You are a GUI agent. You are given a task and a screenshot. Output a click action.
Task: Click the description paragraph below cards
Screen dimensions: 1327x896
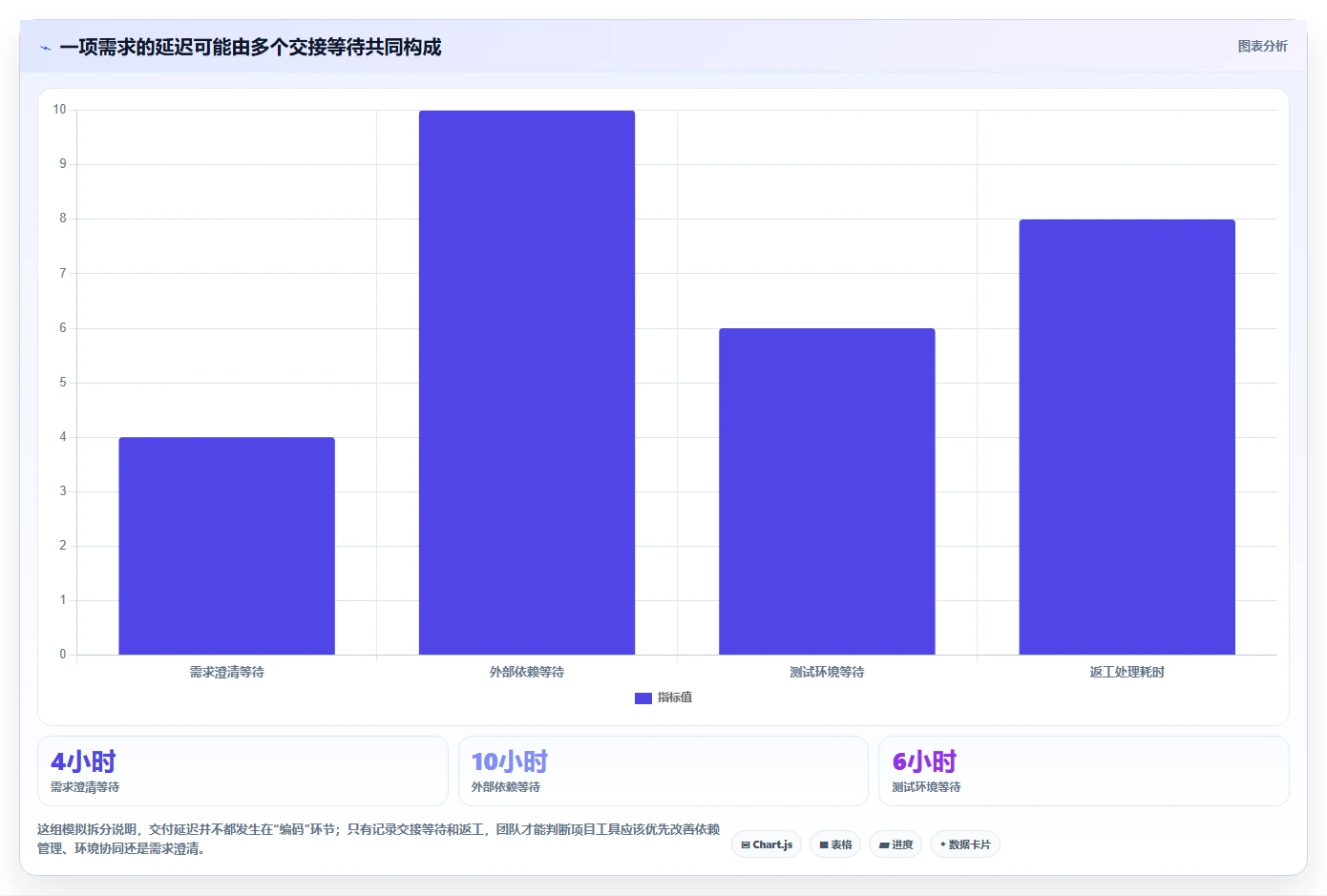point(378,839)
